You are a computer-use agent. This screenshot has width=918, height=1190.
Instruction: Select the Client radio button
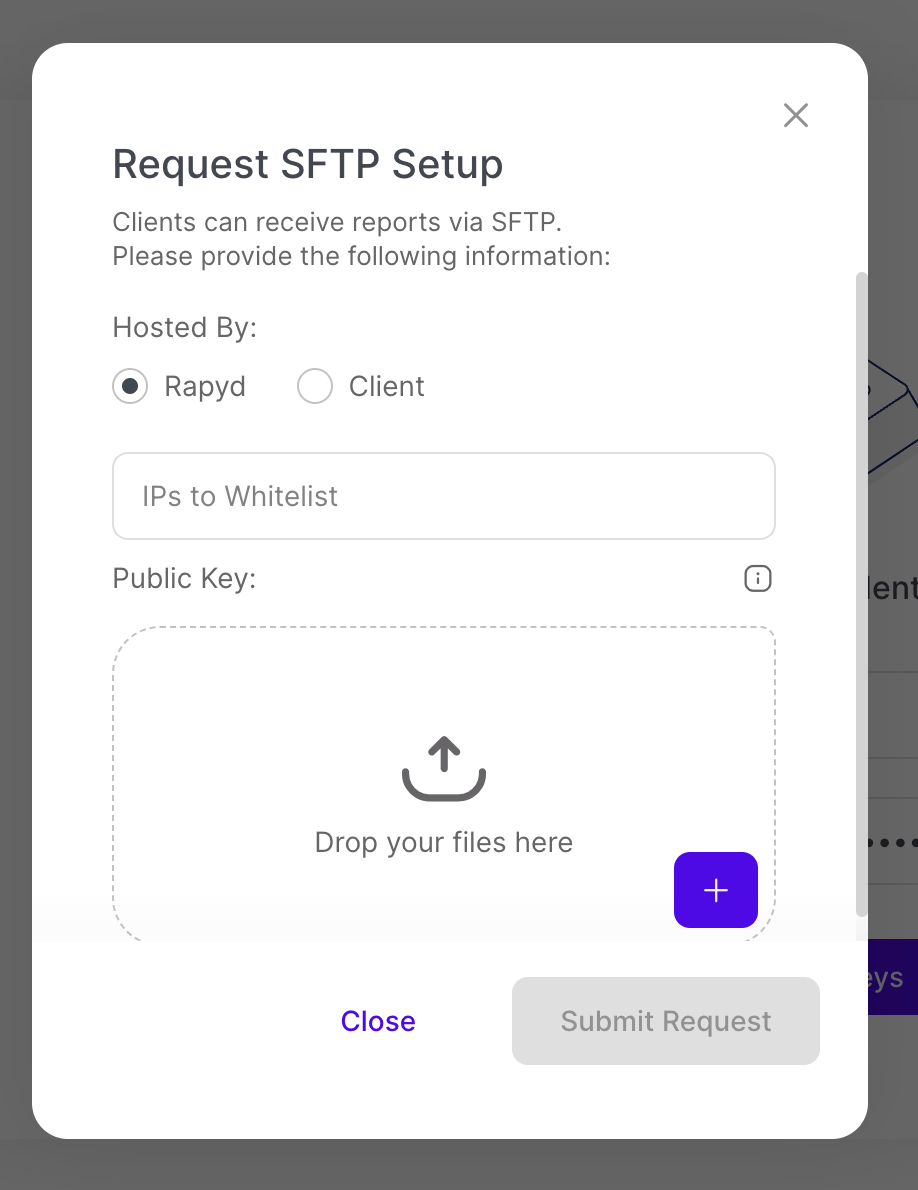315,386
